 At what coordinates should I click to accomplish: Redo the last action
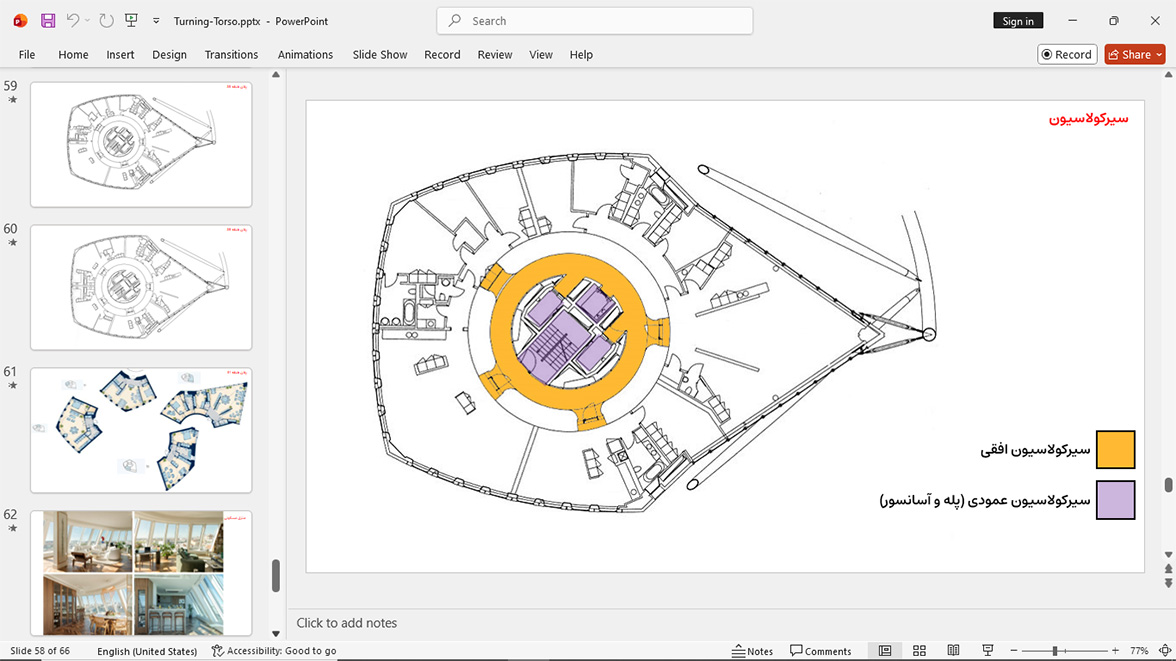[106, 21]
